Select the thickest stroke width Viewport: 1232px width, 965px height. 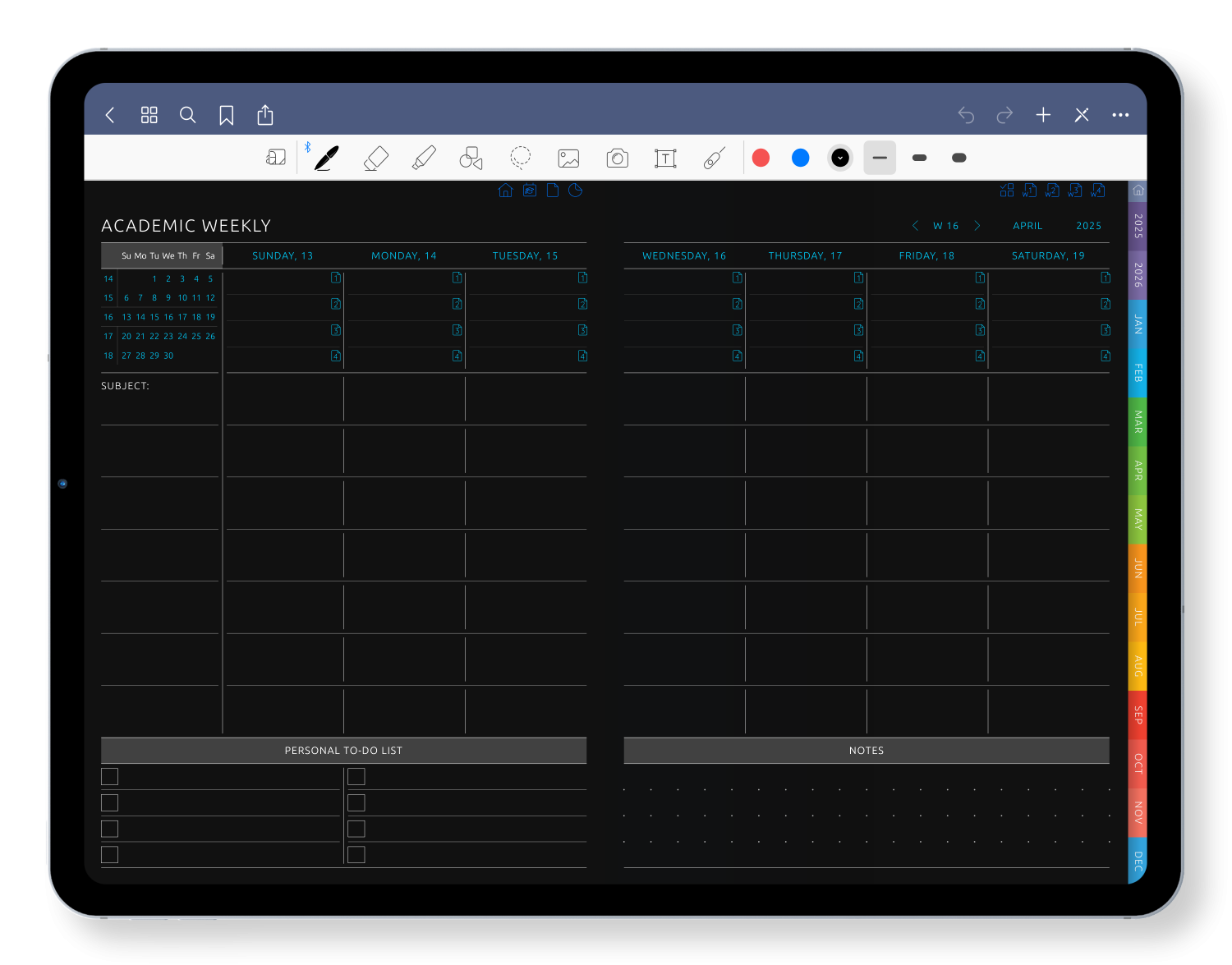click(x=958, y=158)
